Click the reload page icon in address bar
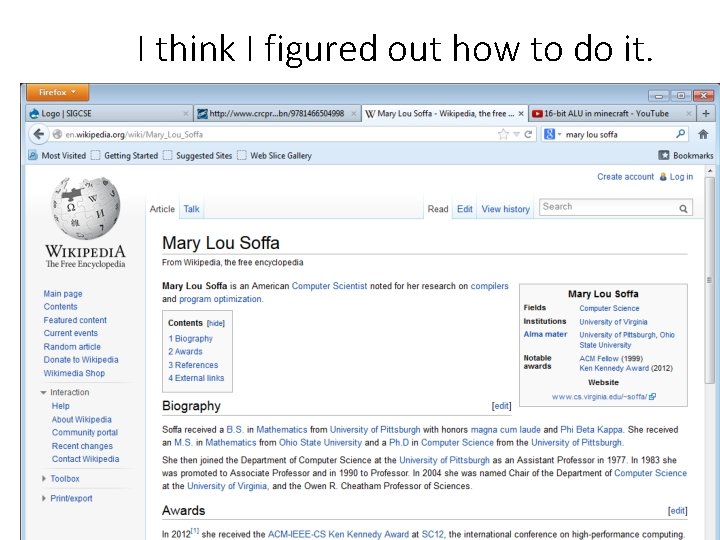The height and width of the screenshot is (540, 720). tap(528, 134)
